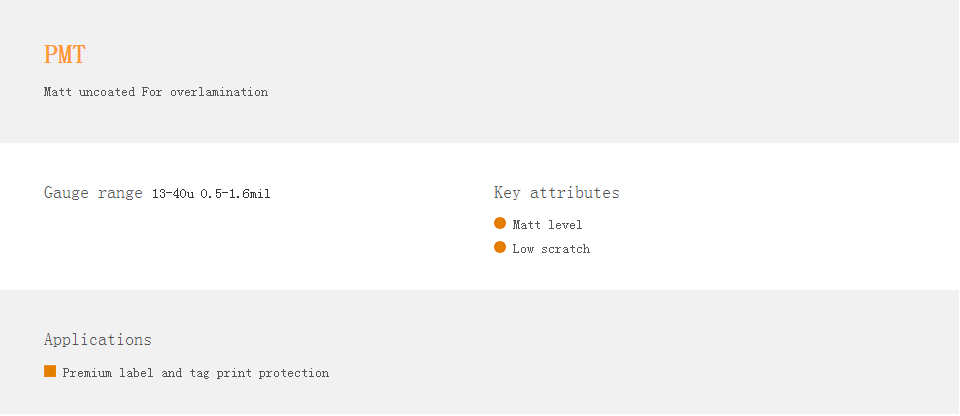Click the 'For overlamination' phrase in subtitle
The width and height of the screenshot is (960, 416).
coord(205,92)
